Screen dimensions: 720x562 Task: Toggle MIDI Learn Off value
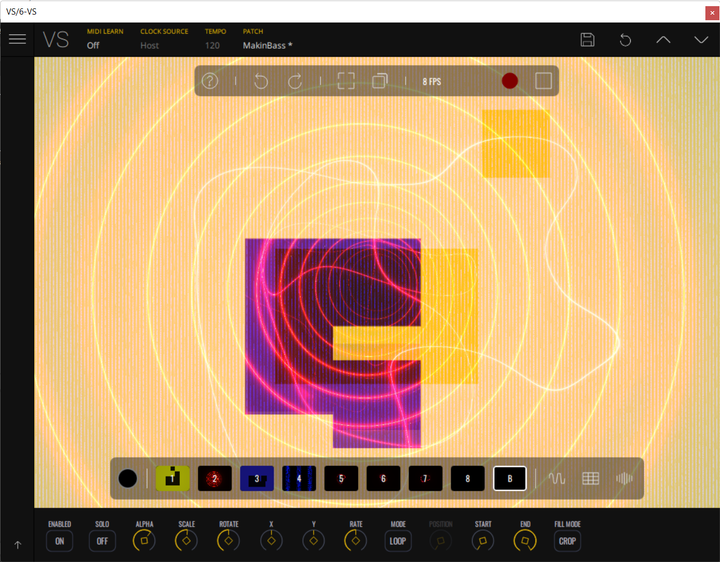(93, 45)
